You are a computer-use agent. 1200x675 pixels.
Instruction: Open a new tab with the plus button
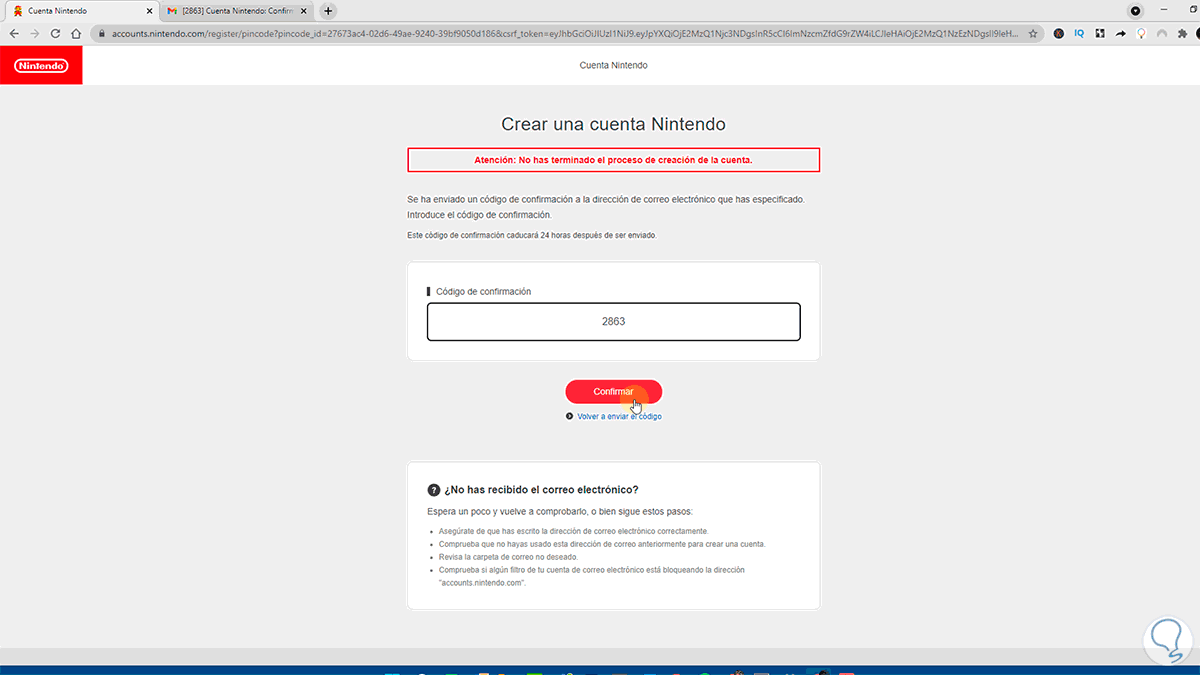[328, 11]
